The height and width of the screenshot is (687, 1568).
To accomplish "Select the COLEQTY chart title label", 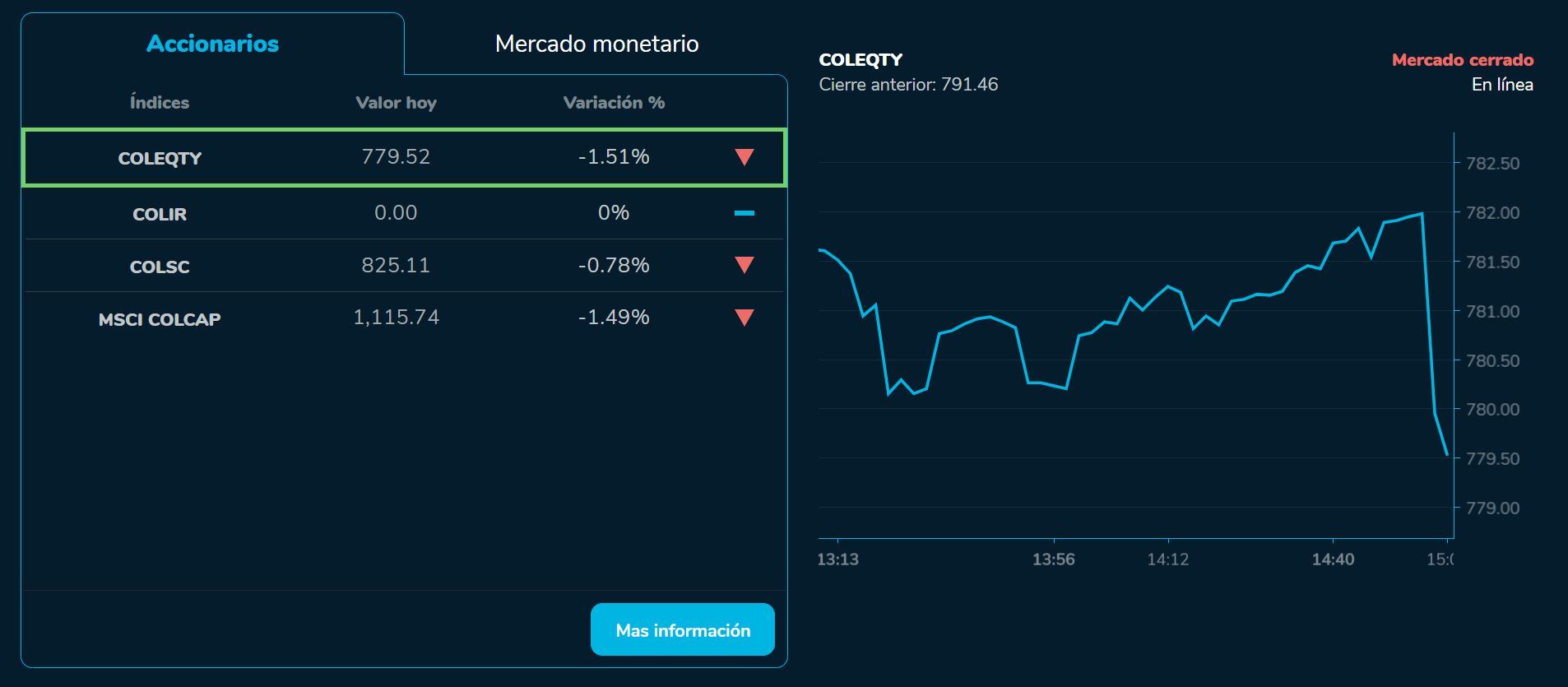I will [x=861, y=59].
